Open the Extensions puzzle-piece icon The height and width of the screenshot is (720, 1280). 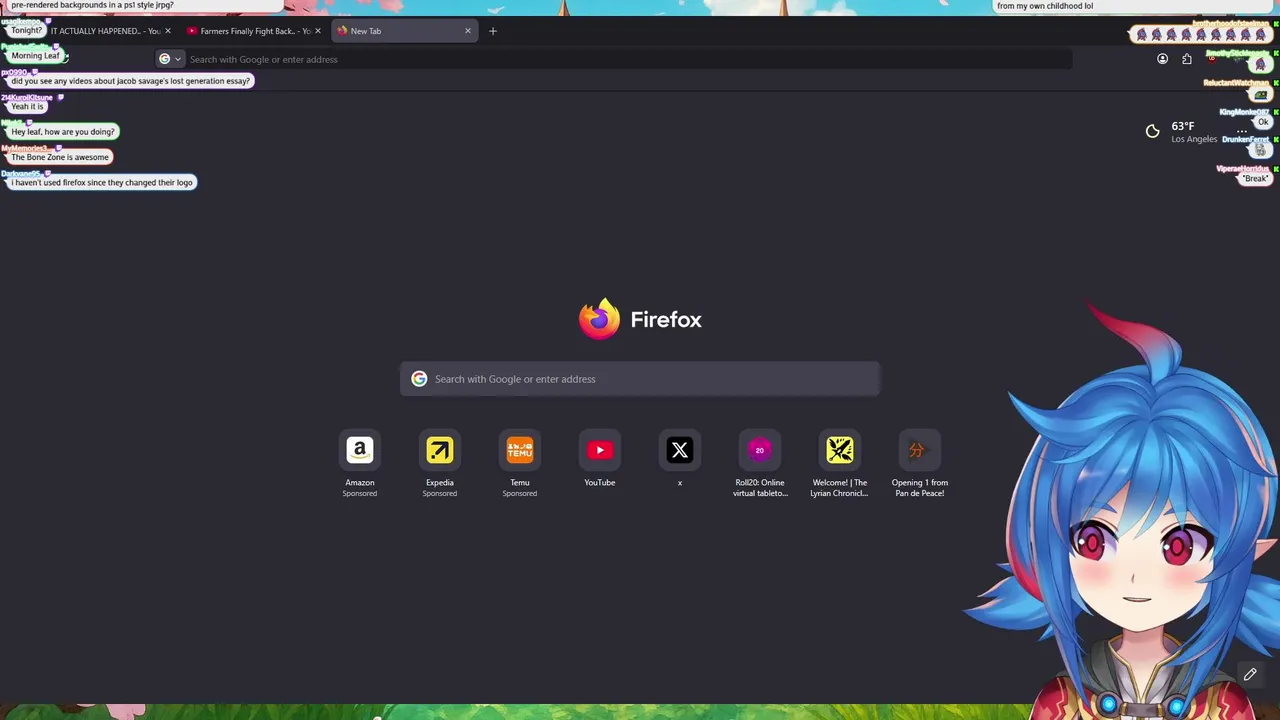(x=1187, y=59)
